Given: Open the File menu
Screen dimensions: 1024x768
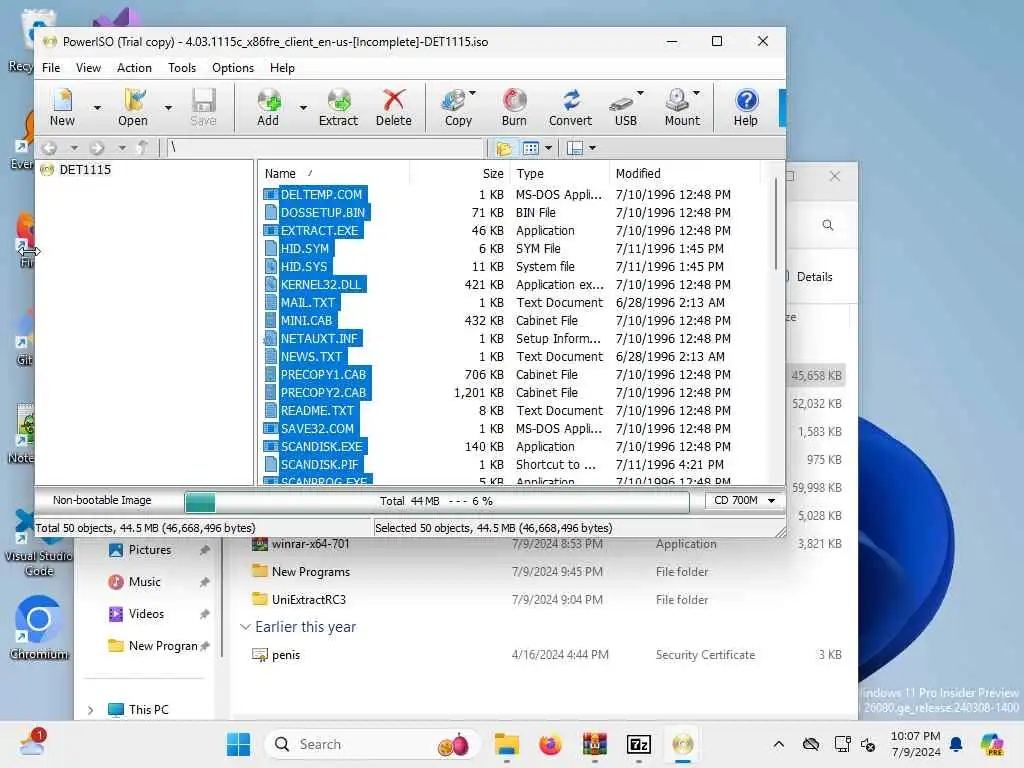Looking at the screenshot, I should (x=51, y=68).
